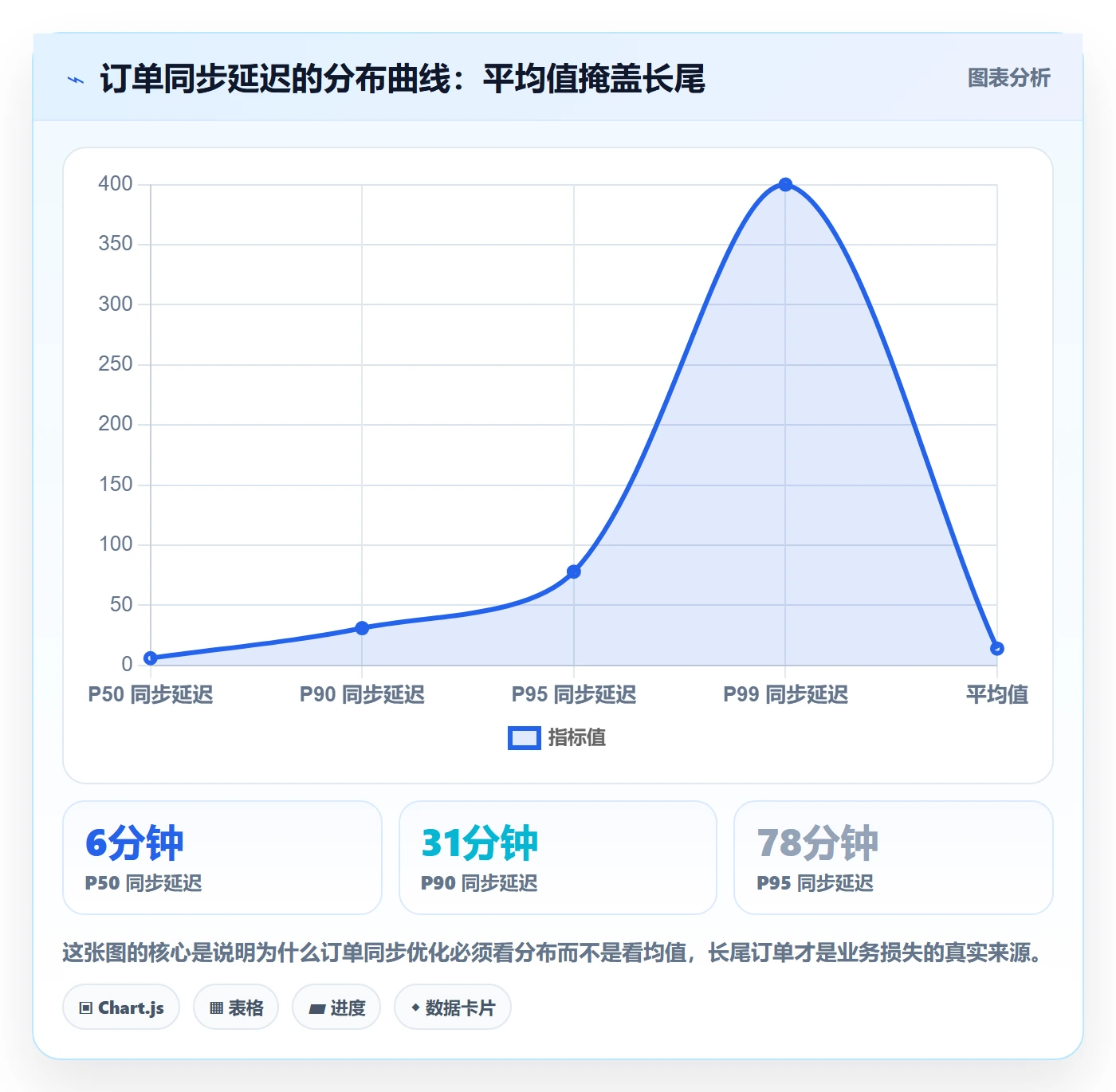Click the y-axis value 200
Screen dimensions: 1116x1092
116,424
